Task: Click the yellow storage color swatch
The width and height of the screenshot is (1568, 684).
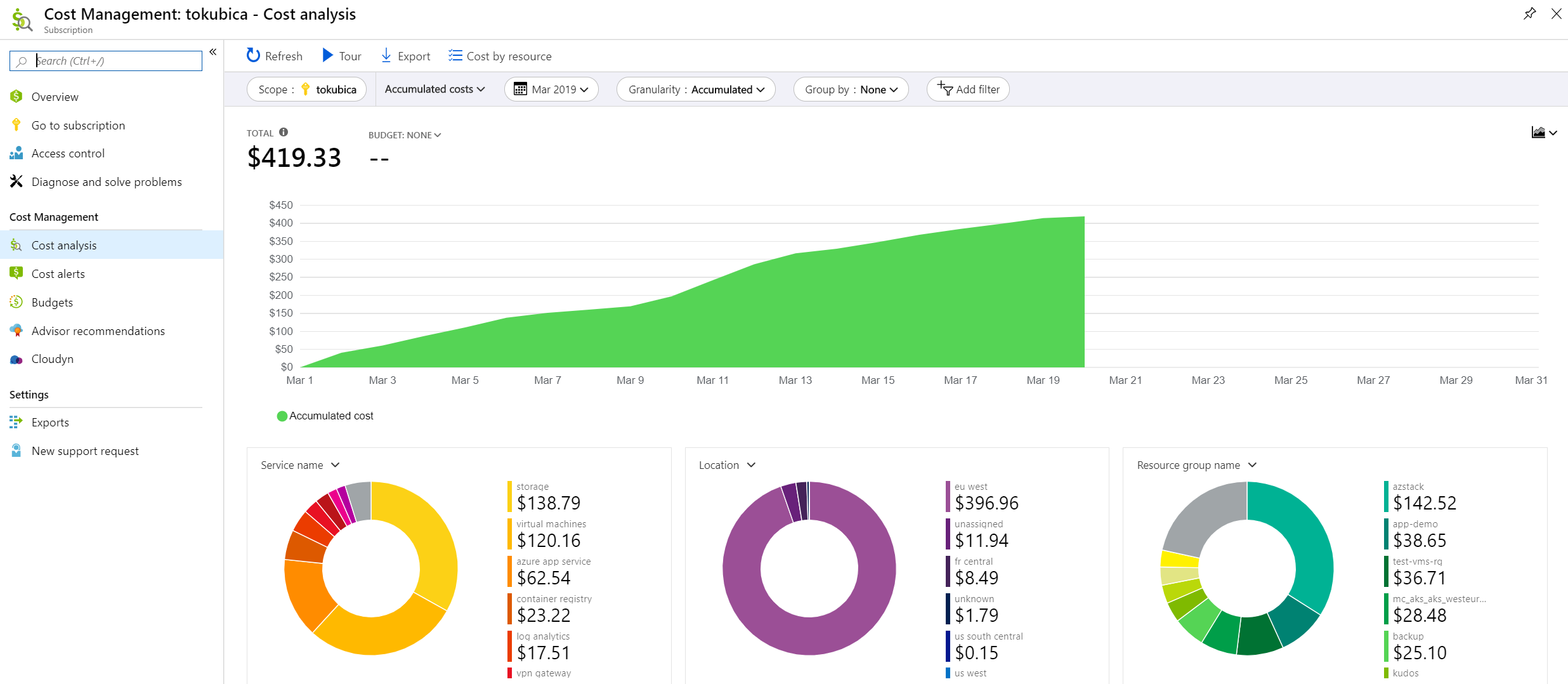Action: tap(509, 497)
